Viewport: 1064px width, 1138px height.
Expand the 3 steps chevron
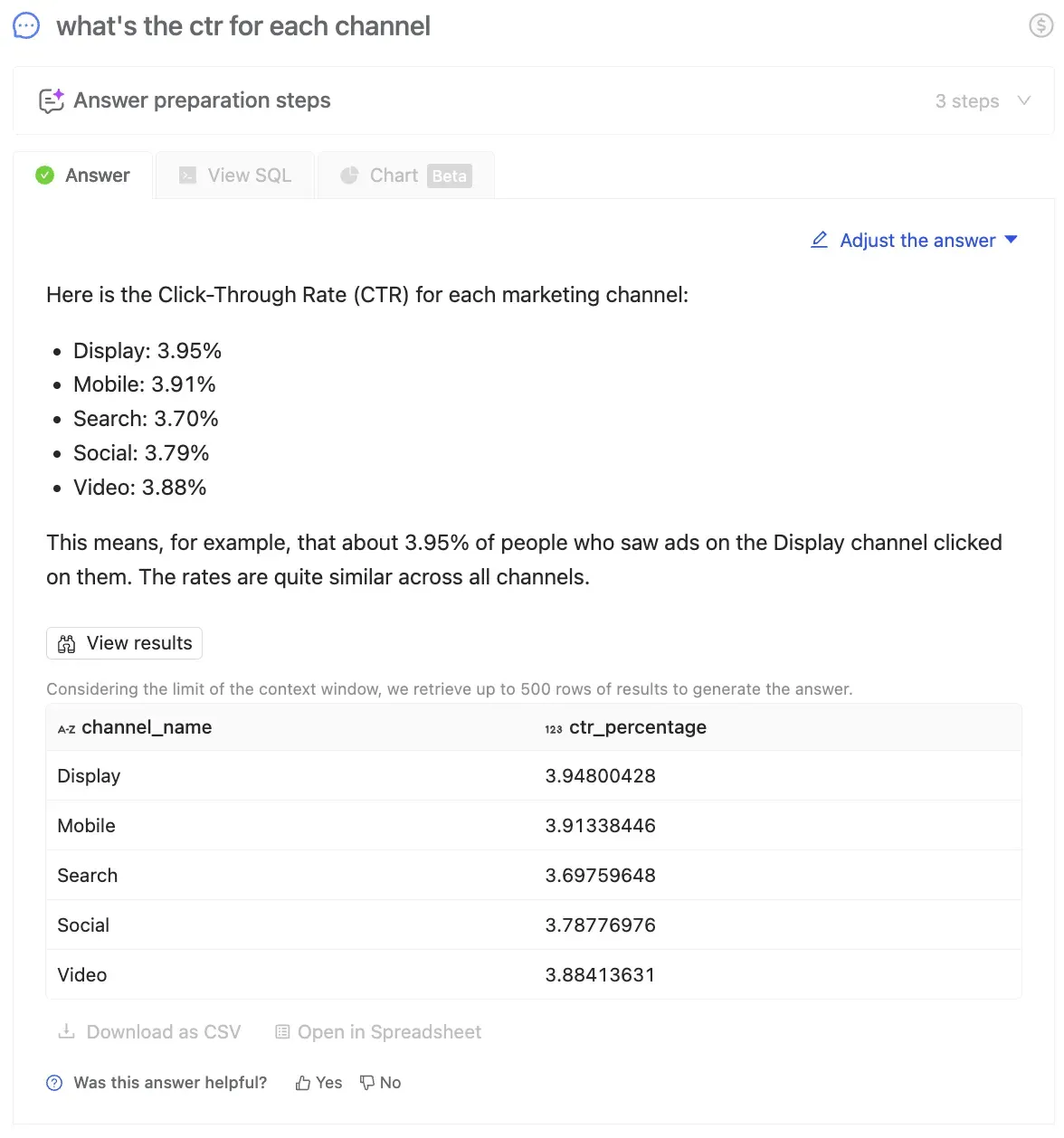[1024, 100]
